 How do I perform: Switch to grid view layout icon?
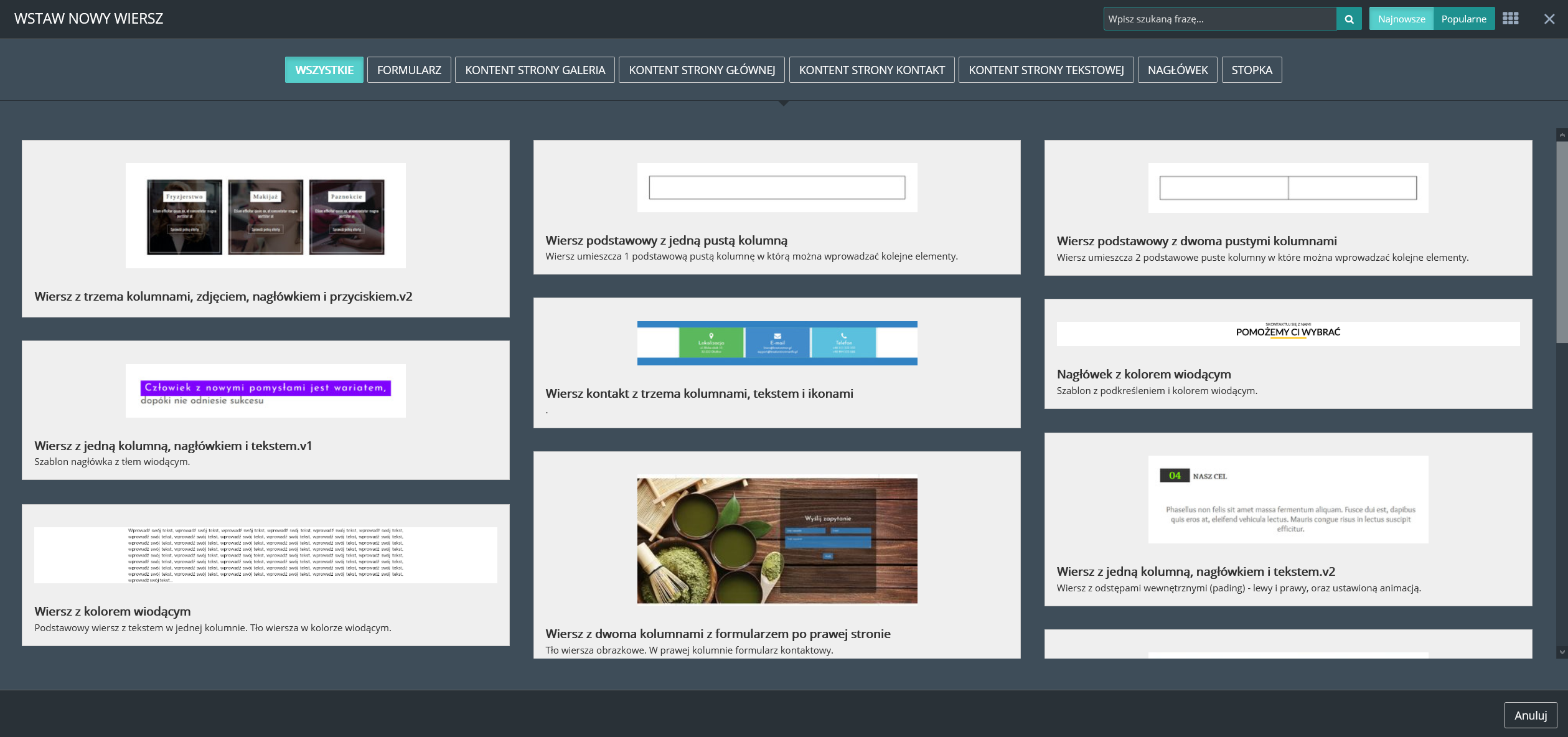click(x=1510, y=19)
